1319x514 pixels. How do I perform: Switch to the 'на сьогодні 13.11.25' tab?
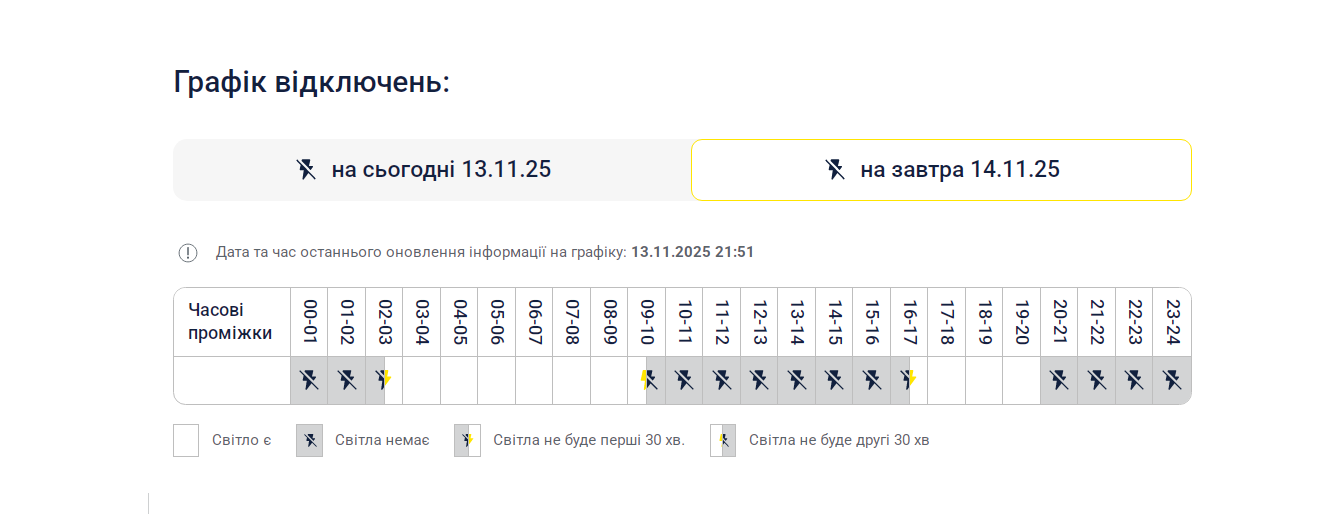(432, 170)
